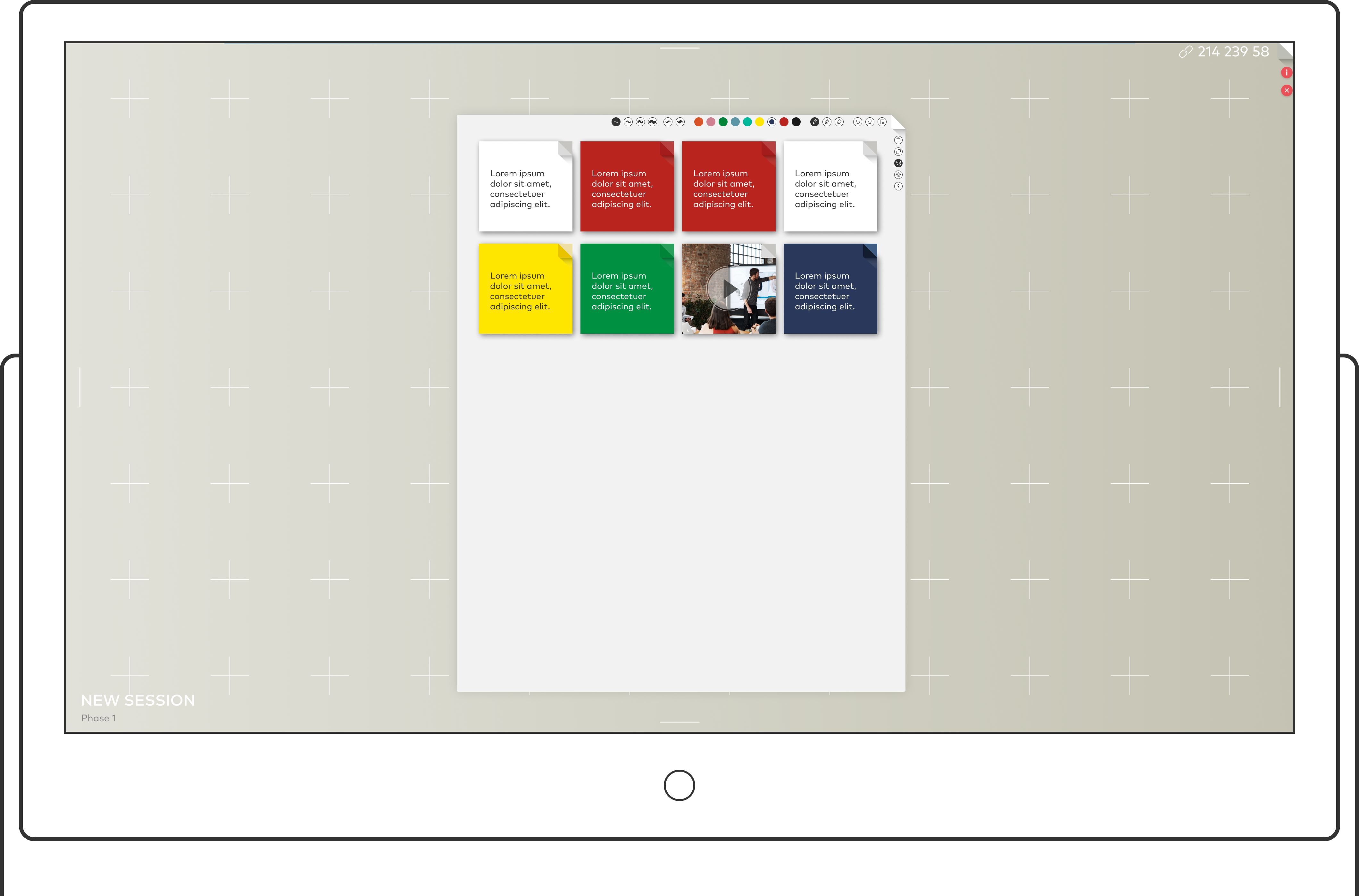Pick the green color swatch
Image resolution: width=1359 pixels, height=896 pixels.
[723, 122]
